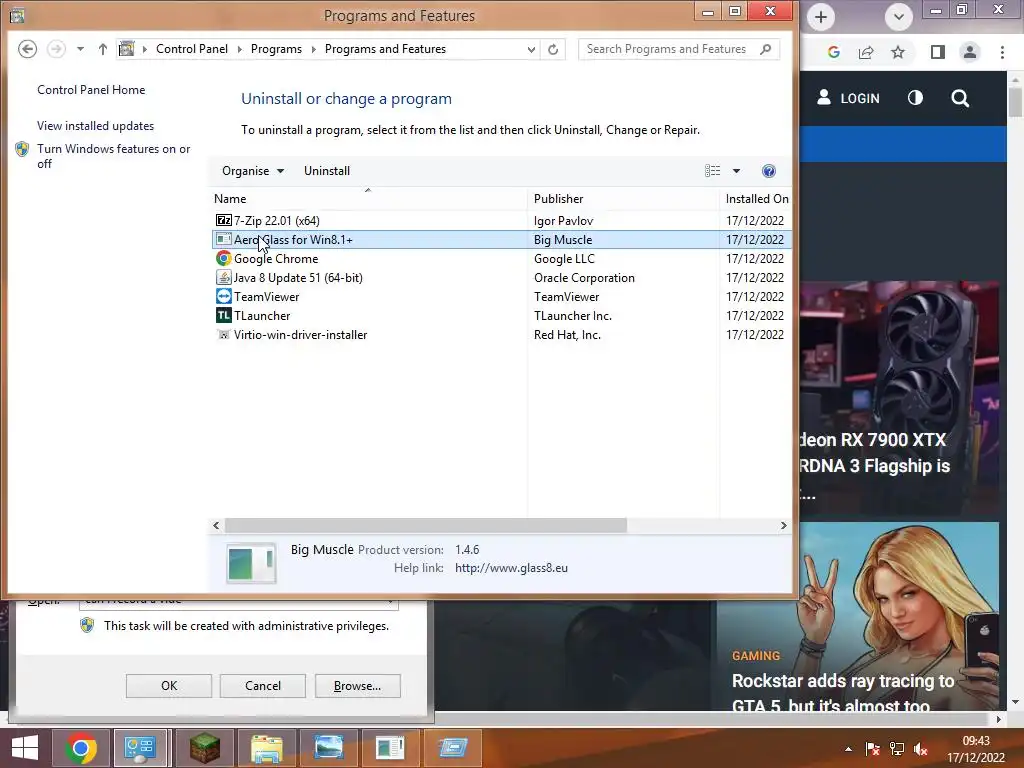Open Turn Windows features on or off
Viewport: 1024px width, 768px height.
click(114, 156)
